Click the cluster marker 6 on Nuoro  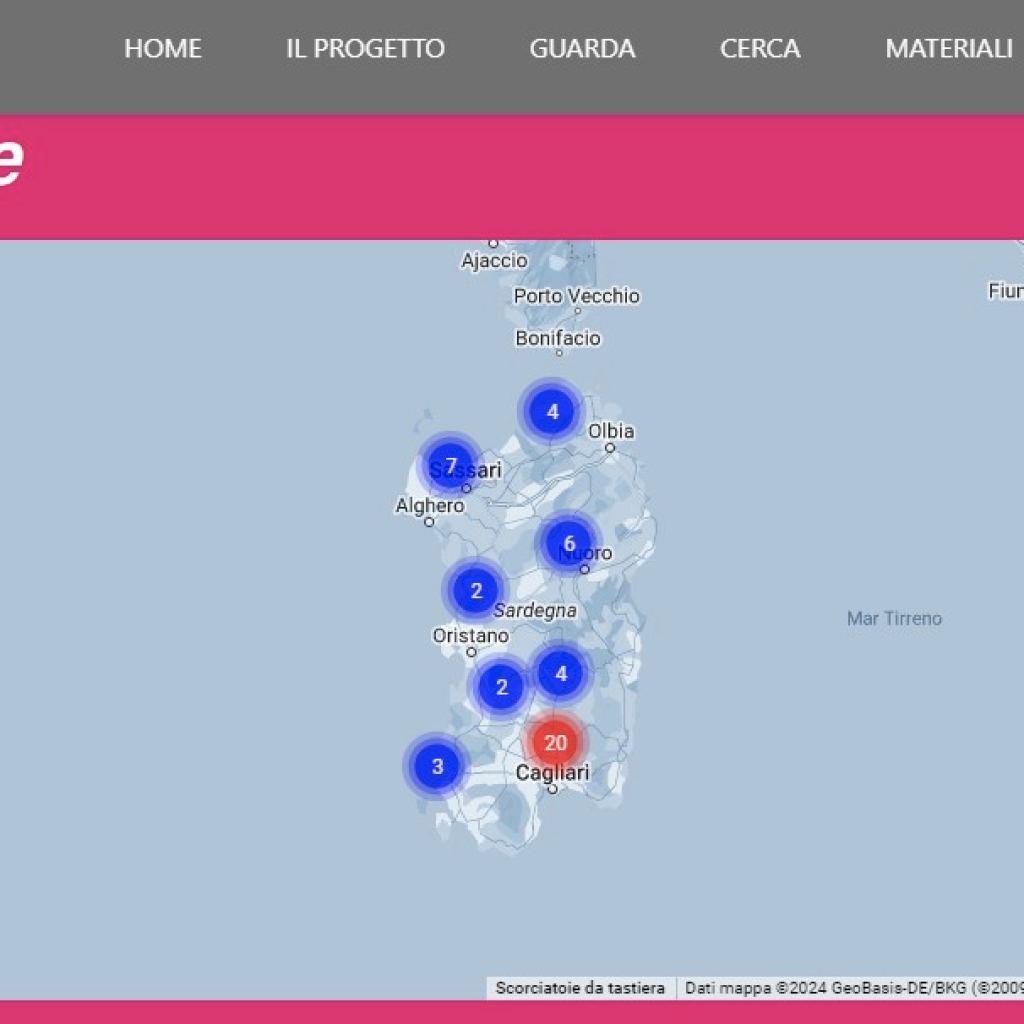click(x=569, y=543)
